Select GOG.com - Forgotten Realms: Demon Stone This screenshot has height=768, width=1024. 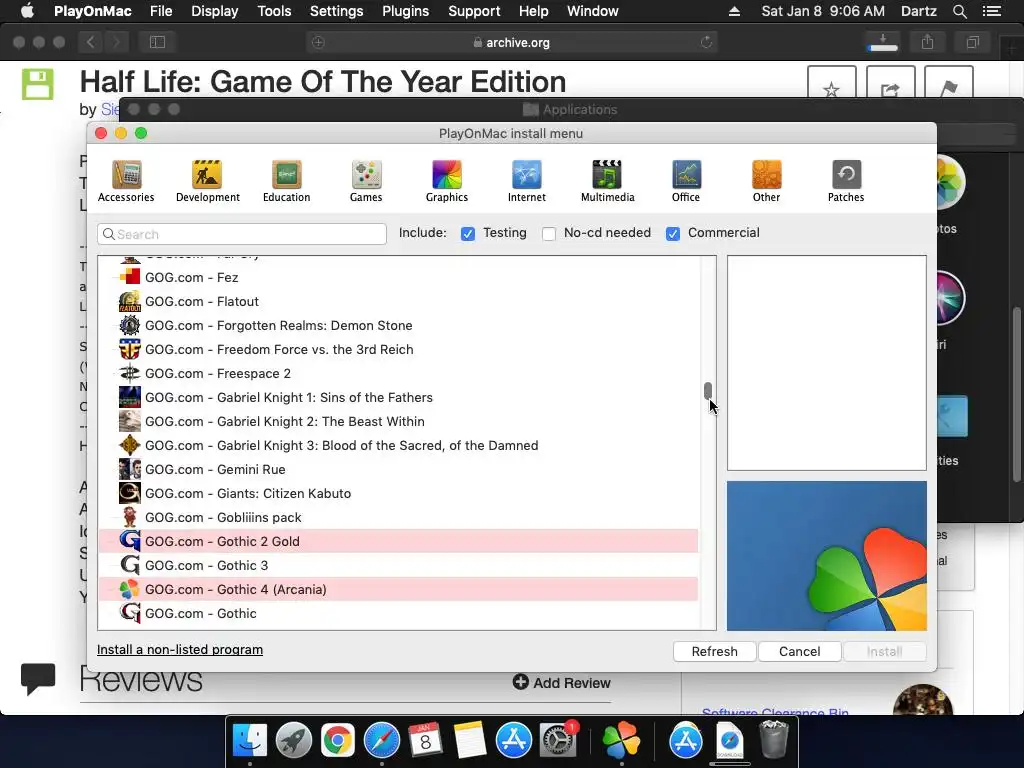[398, 325]
